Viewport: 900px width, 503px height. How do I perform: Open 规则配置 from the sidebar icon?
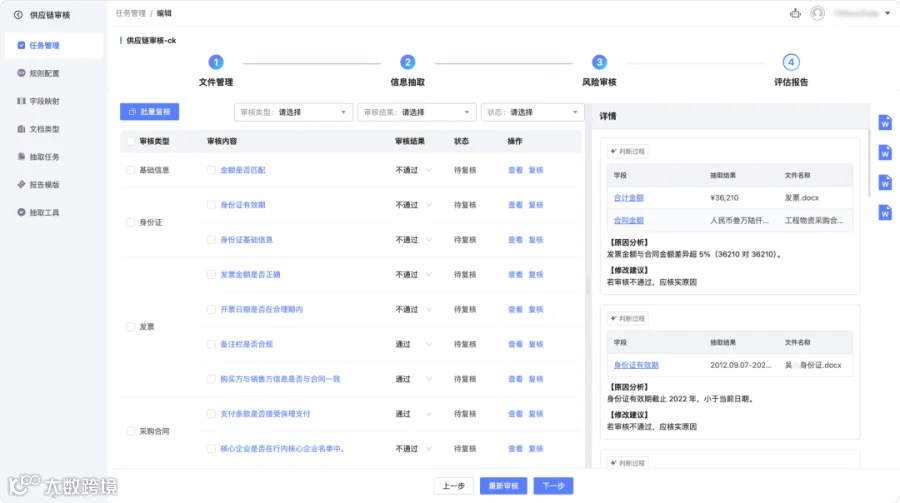coord(21,73)
